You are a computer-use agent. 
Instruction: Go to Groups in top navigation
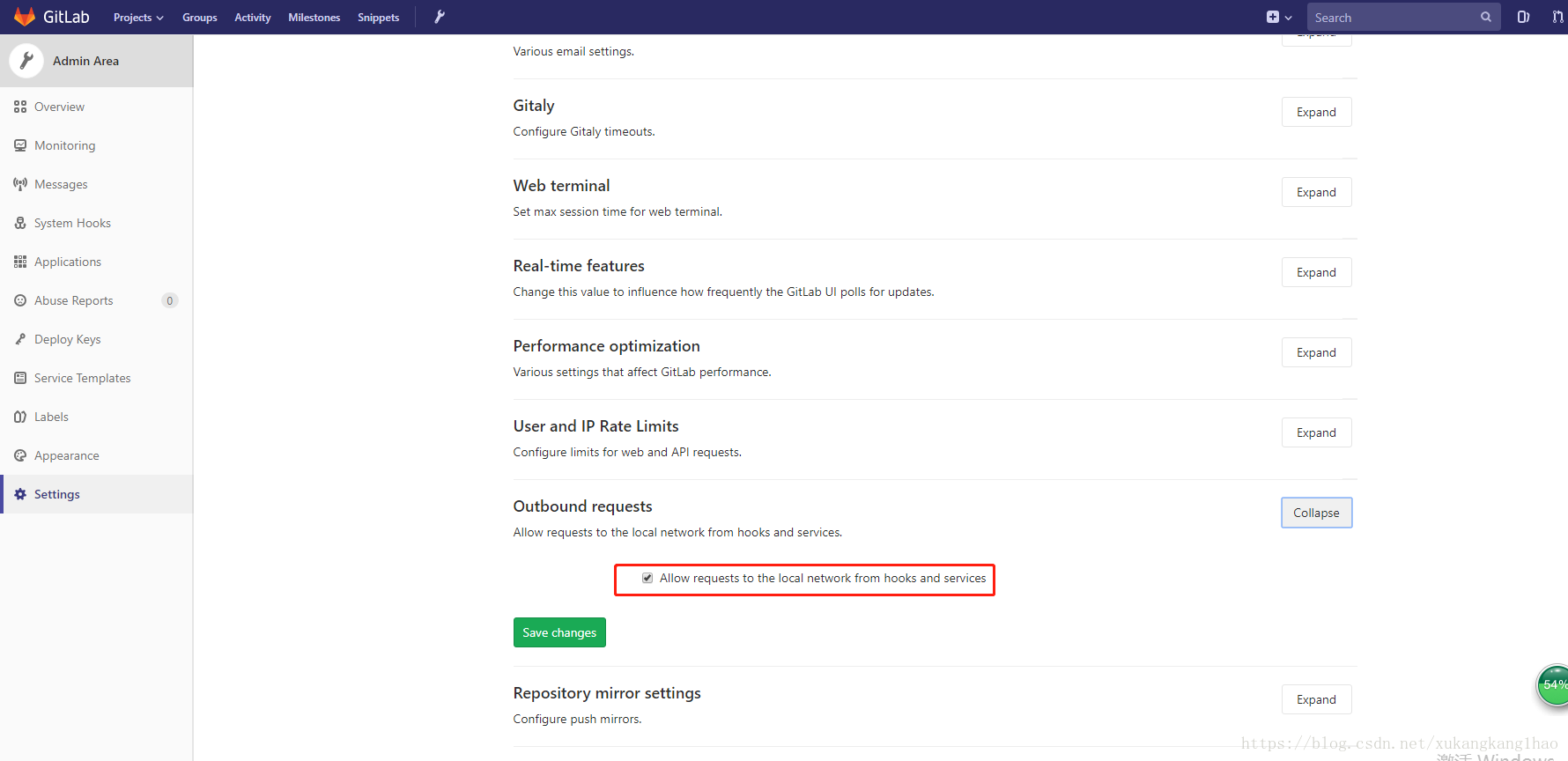click(200, 18)
